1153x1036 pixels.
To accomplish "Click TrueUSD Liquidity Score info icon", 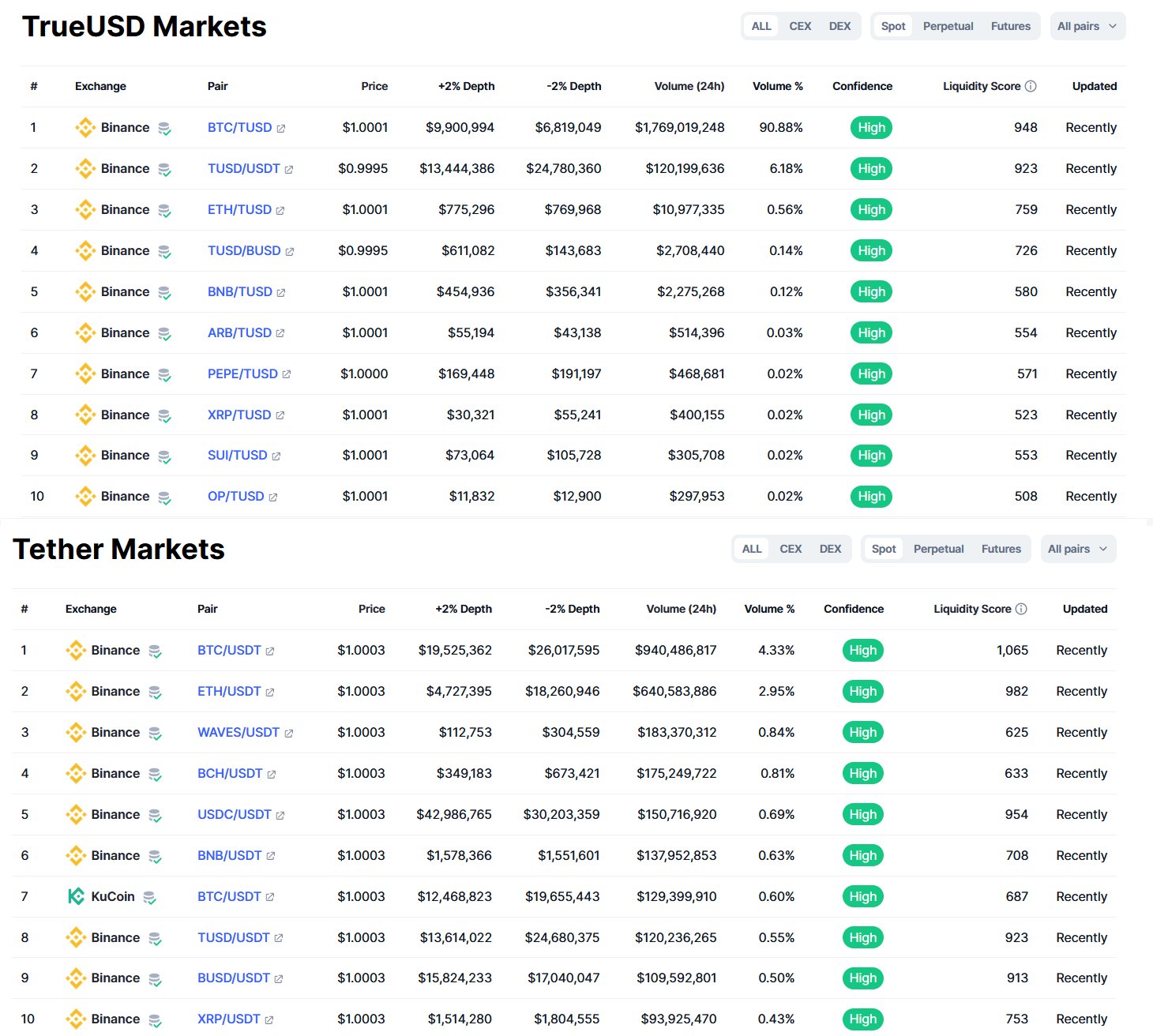I will [1031, 86].
